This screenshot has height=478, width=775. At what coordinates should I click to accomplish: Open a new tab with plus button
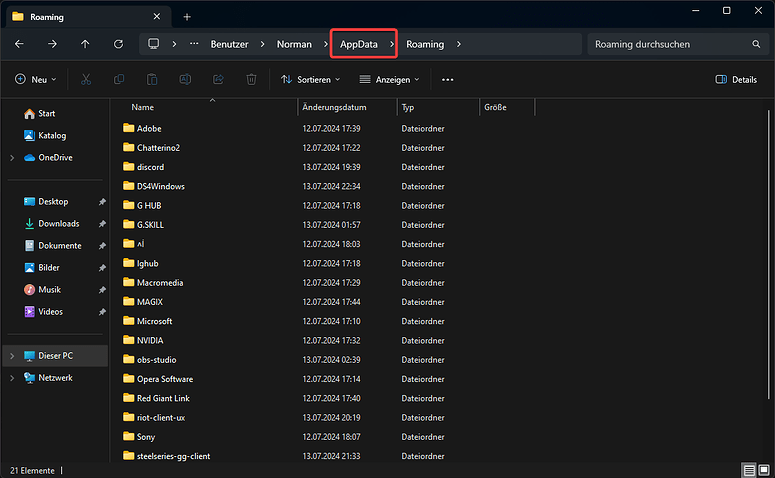[187, 16]
